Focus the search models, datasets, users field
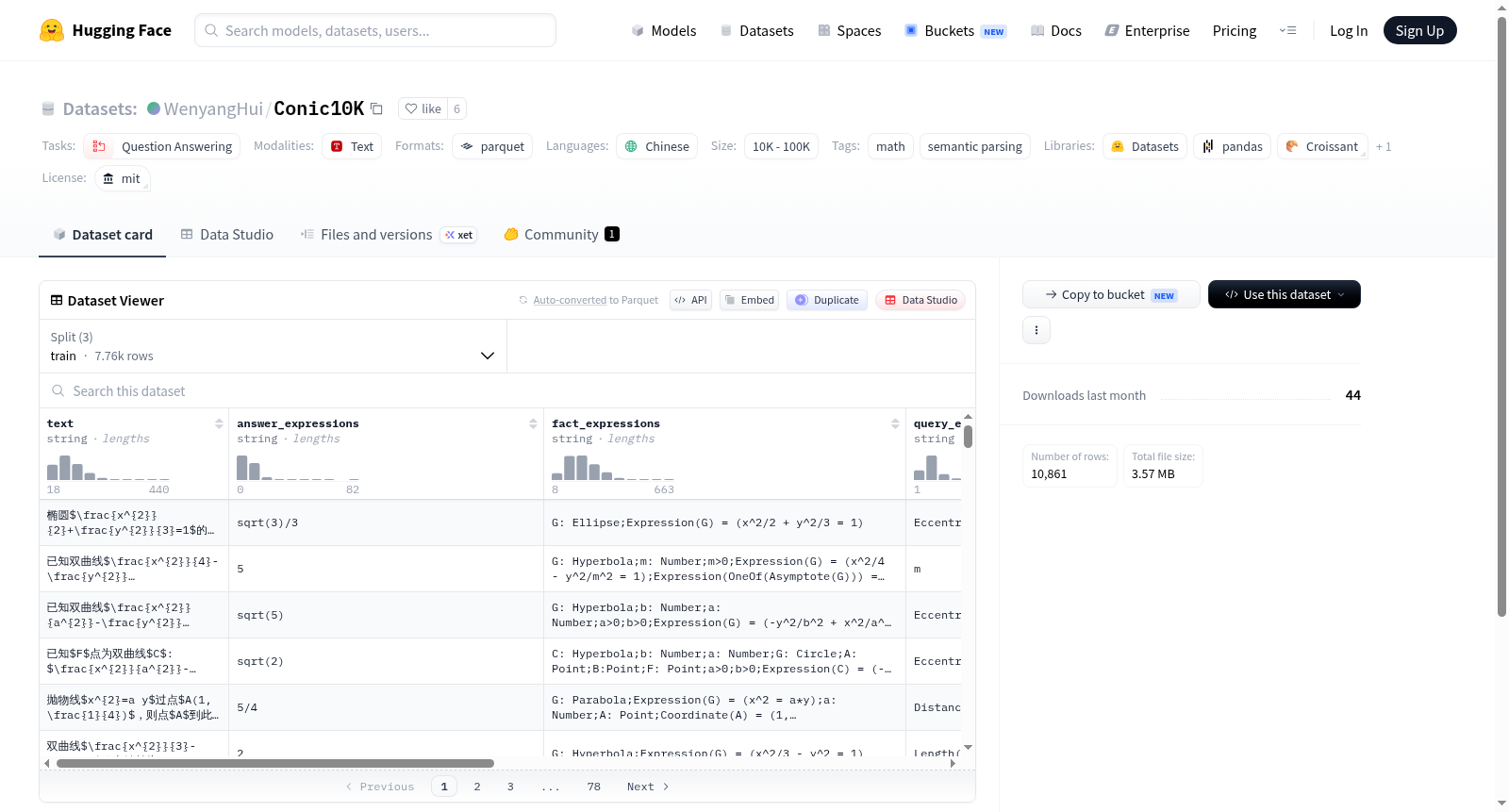 [x=375, y=30]
